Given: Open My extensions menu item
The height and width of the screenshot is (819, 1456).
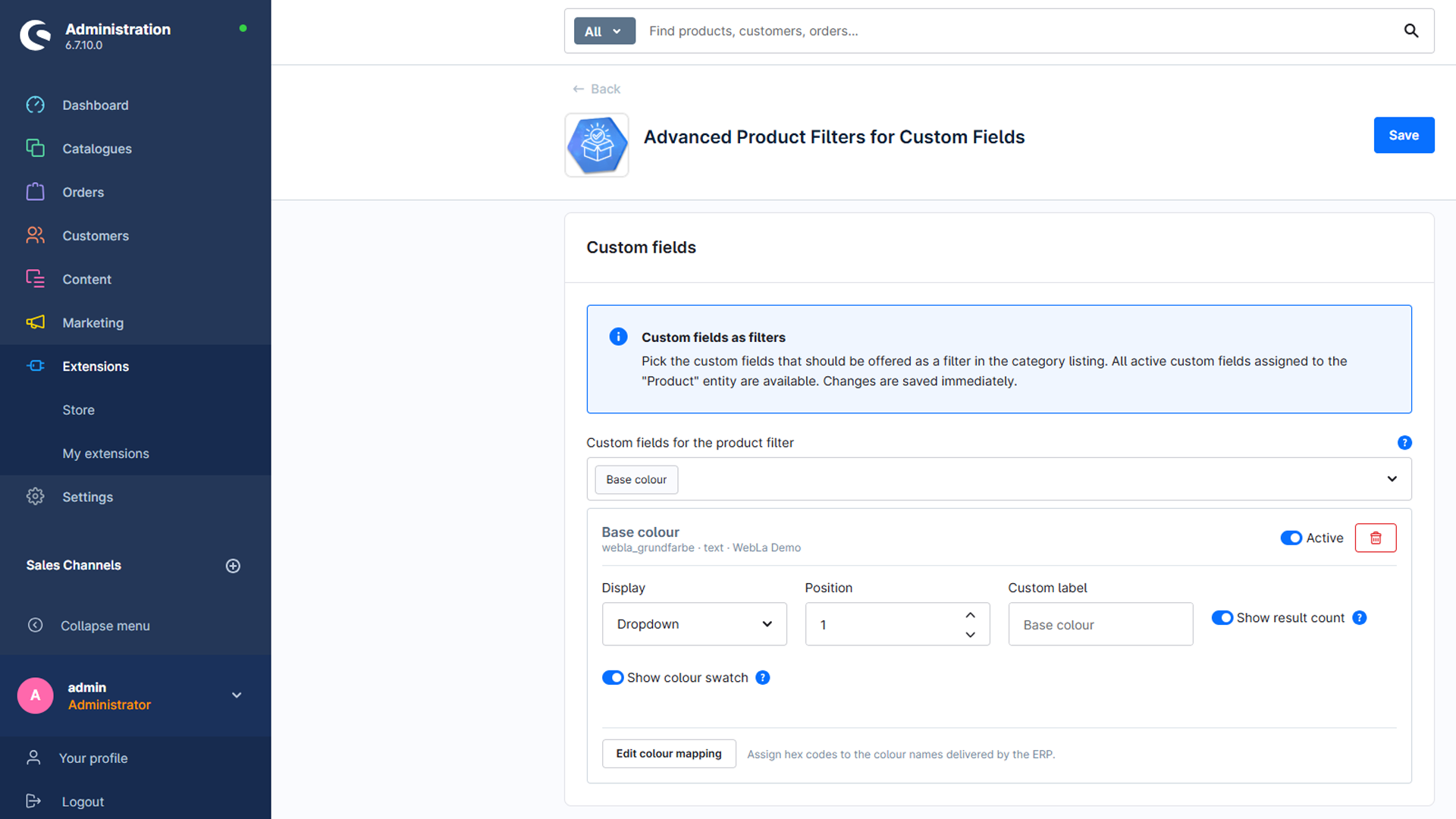Looking at the screenshot, I should pyautogui.click(x=105, y=453).
